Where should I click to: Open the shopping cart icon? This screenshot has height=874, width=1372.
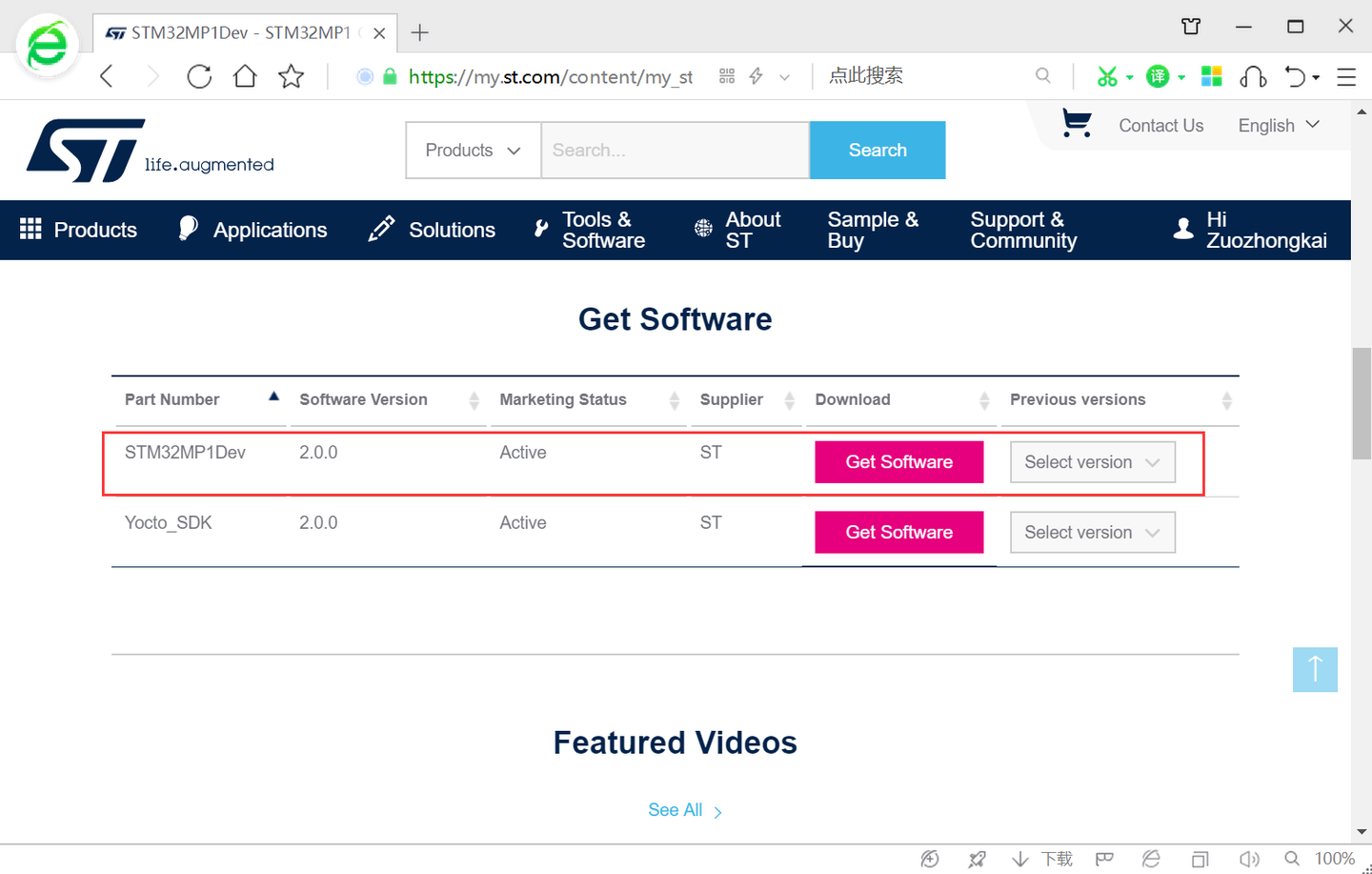[x=1077, y=124]
